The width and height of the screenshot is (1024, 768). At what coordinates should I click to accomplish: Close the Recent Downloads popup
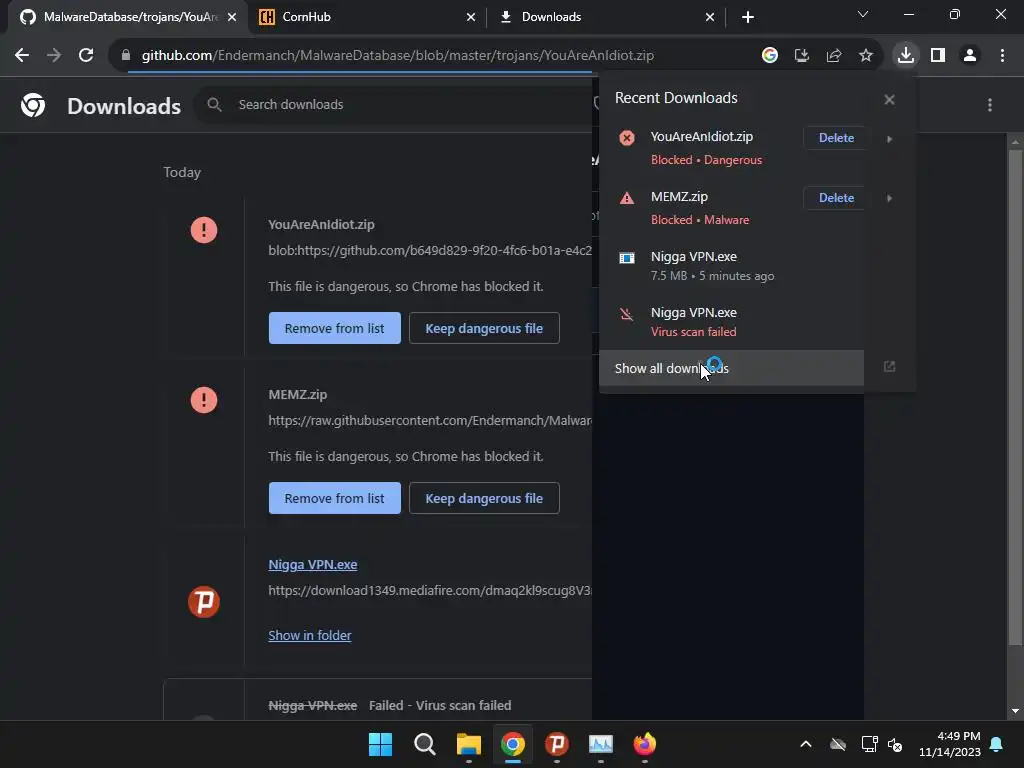[889, 100]
